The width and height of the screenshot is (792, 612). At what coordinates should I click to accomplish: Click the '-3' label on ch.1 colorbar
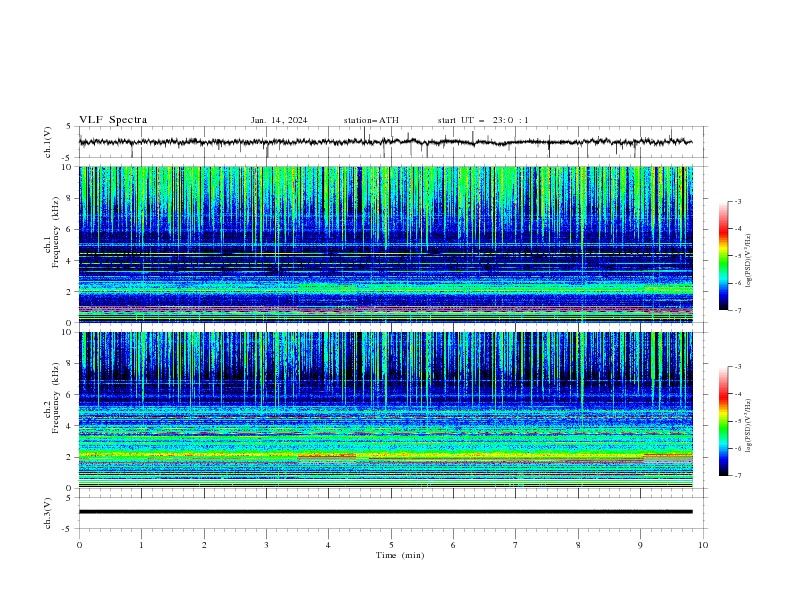tap(737, 201)
